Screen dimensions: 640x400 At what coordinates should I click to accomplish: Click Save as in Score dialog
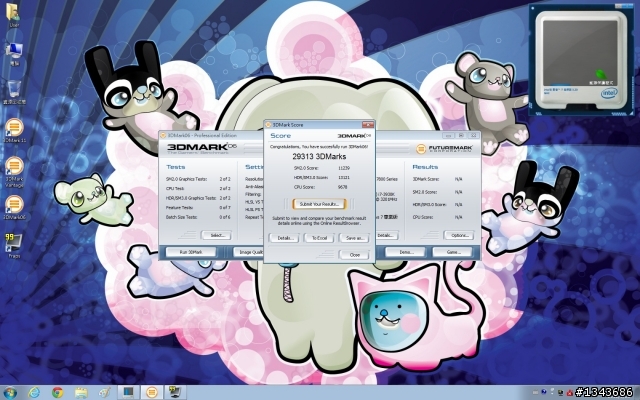click(354, 238)
